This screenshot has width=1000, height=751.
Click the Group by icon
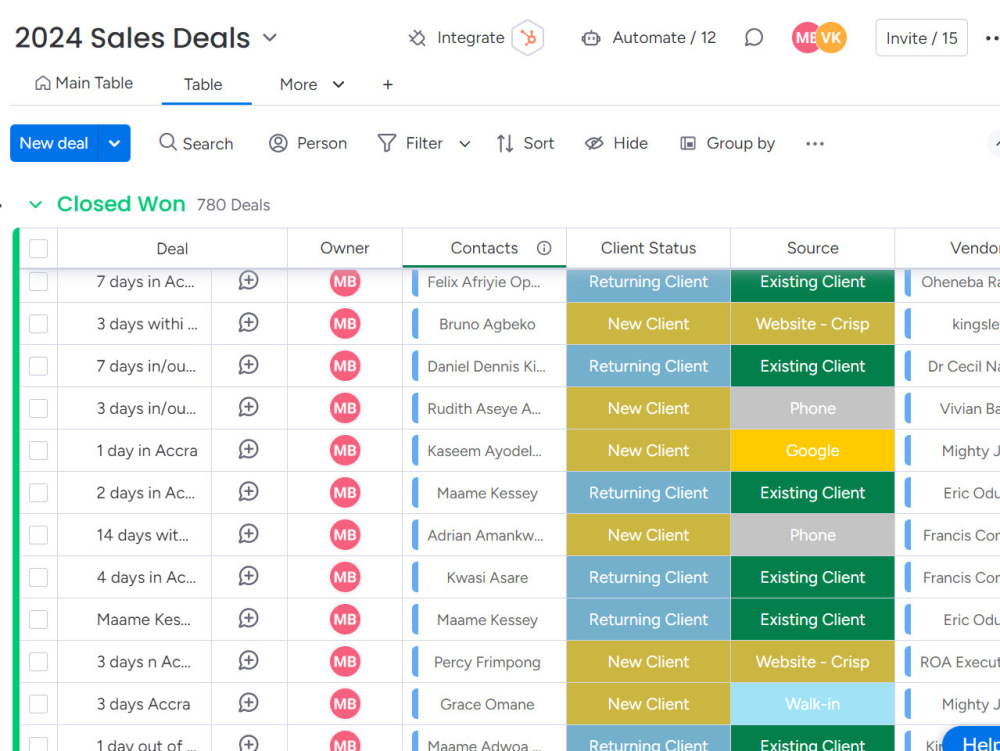[x=688, y=143]
